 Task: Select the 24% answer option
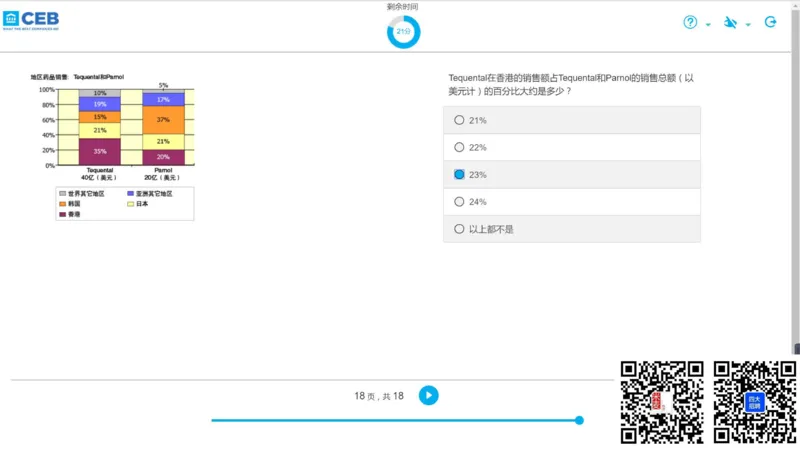pyautogui.click(x=572, y=202)
